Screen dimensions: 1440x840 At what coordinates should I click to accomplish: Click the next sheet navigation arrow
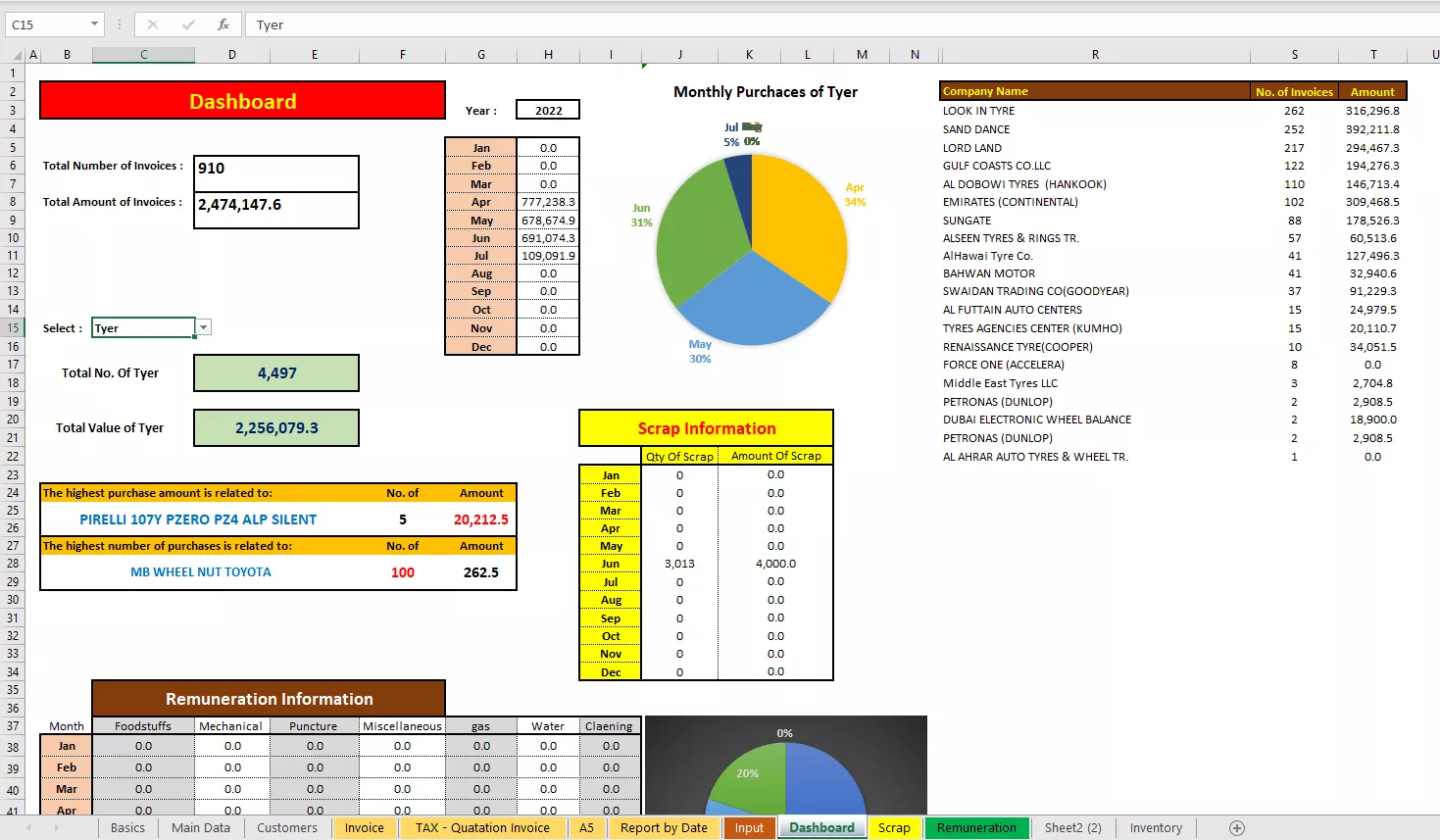[57, 828]
